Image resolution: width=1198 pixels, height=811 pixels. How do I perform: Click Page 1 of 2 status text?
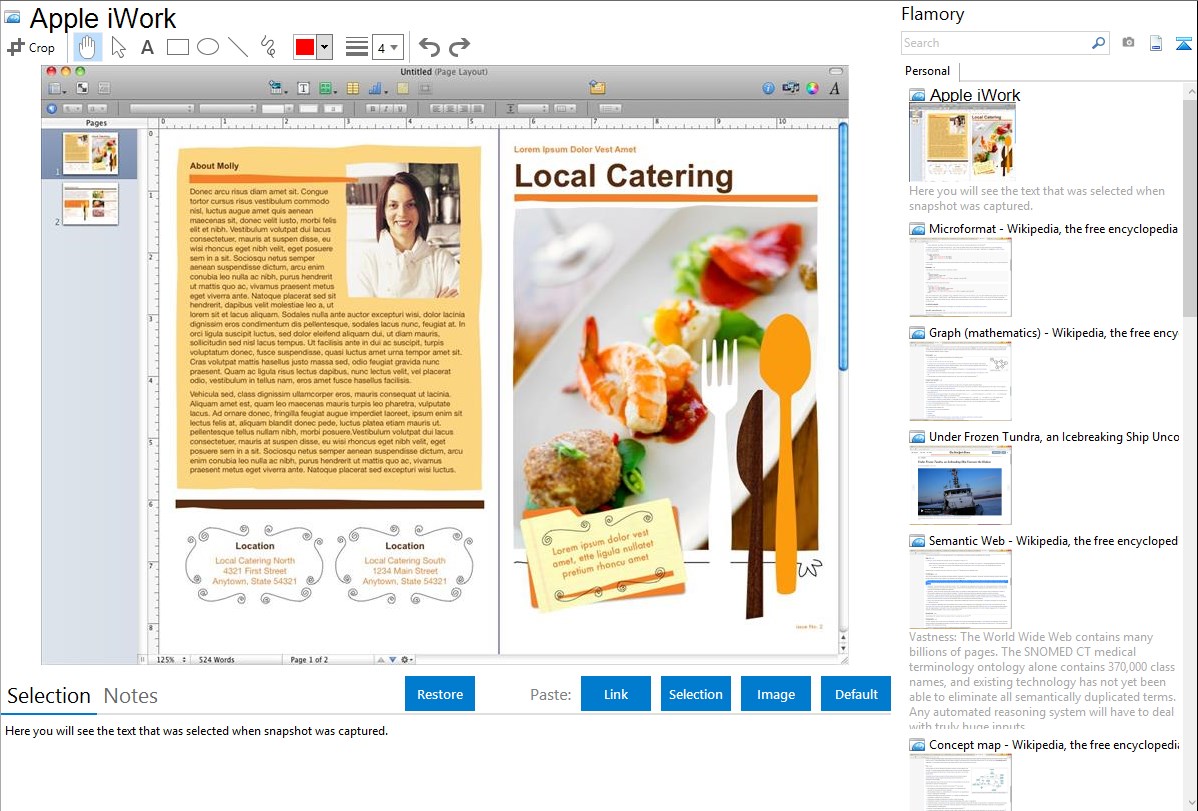click(309, 659)
